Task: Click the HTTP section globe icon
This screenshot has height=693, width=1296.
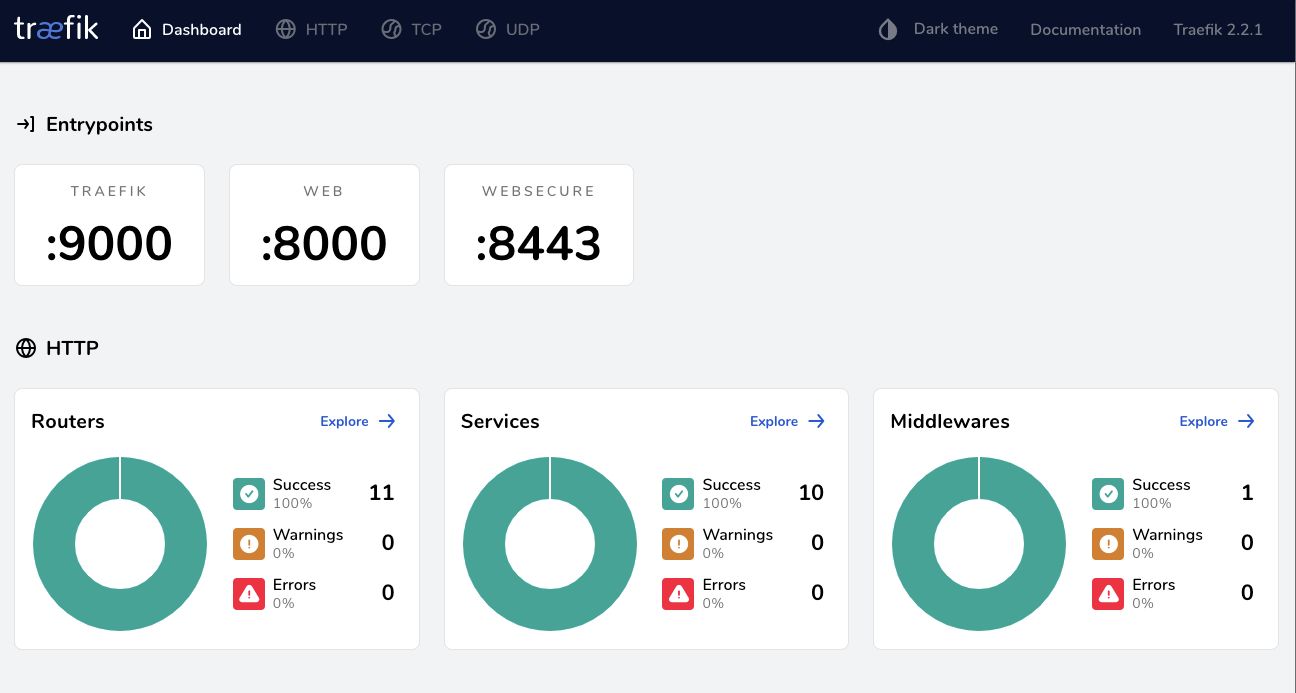Action: pyautogui.click(x=26, y=348)
